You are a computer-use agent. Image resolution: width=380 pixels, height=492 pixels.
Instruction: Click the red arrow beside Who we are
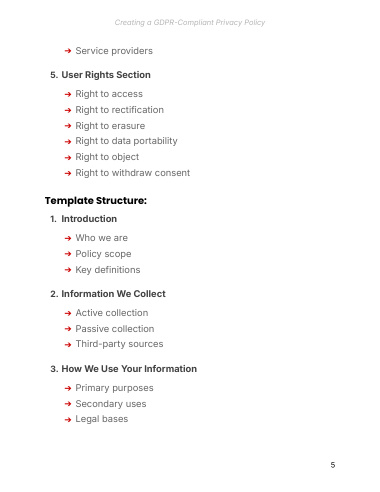tap(68, 238)
